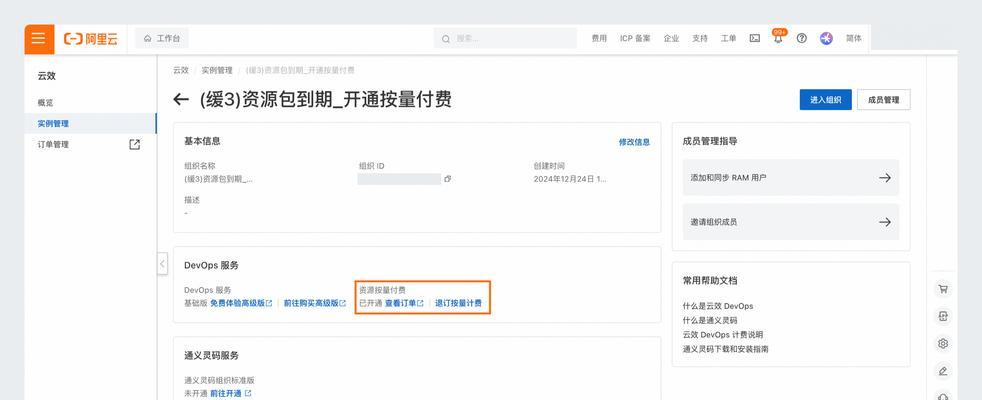The height and width of the screenshot is (400, 982).
Task: Click the shopping cart icon in the right rail
Action: [x=943, y=289]
